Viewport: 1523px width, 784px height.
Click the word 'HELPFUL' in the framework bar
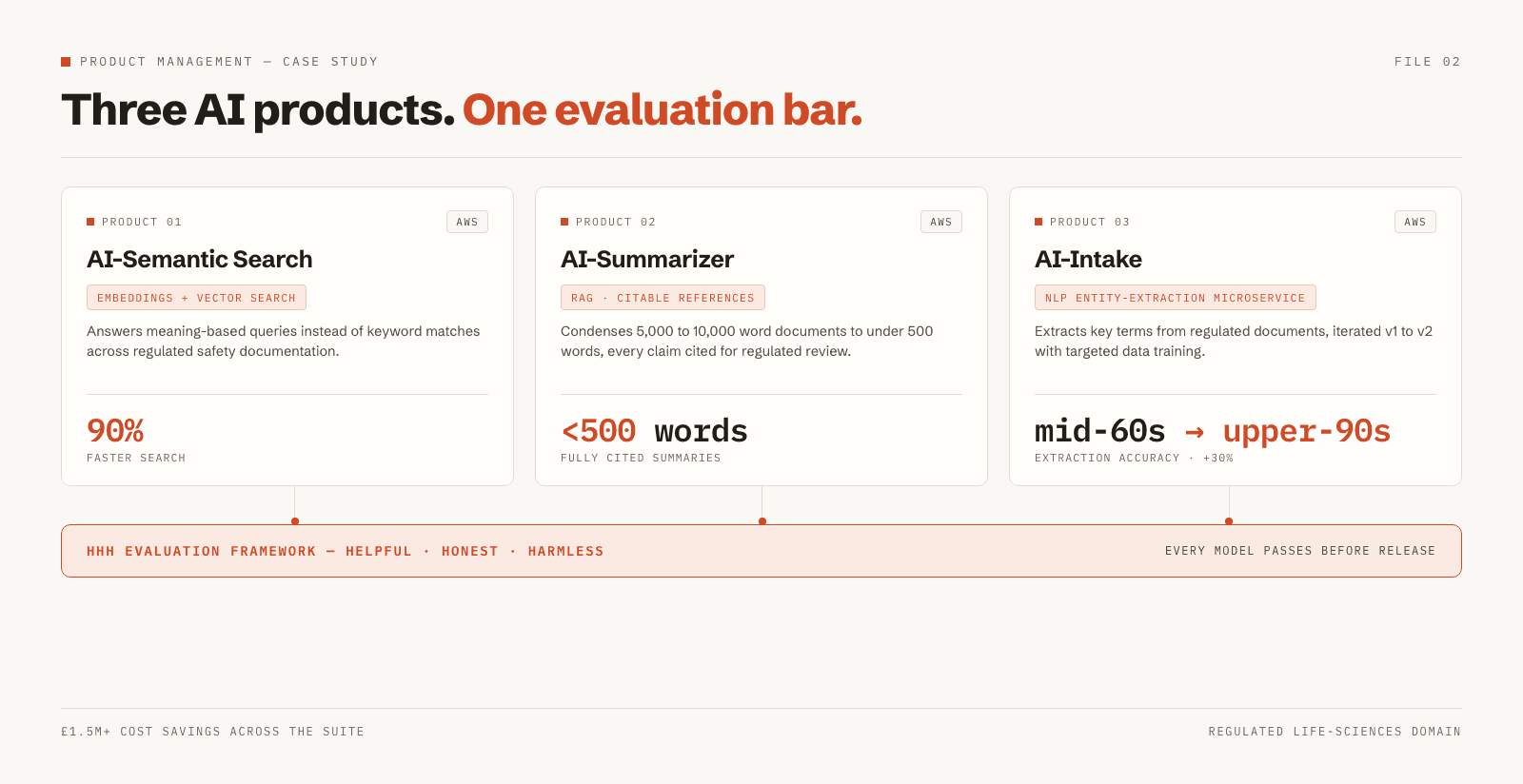(379, 551)
